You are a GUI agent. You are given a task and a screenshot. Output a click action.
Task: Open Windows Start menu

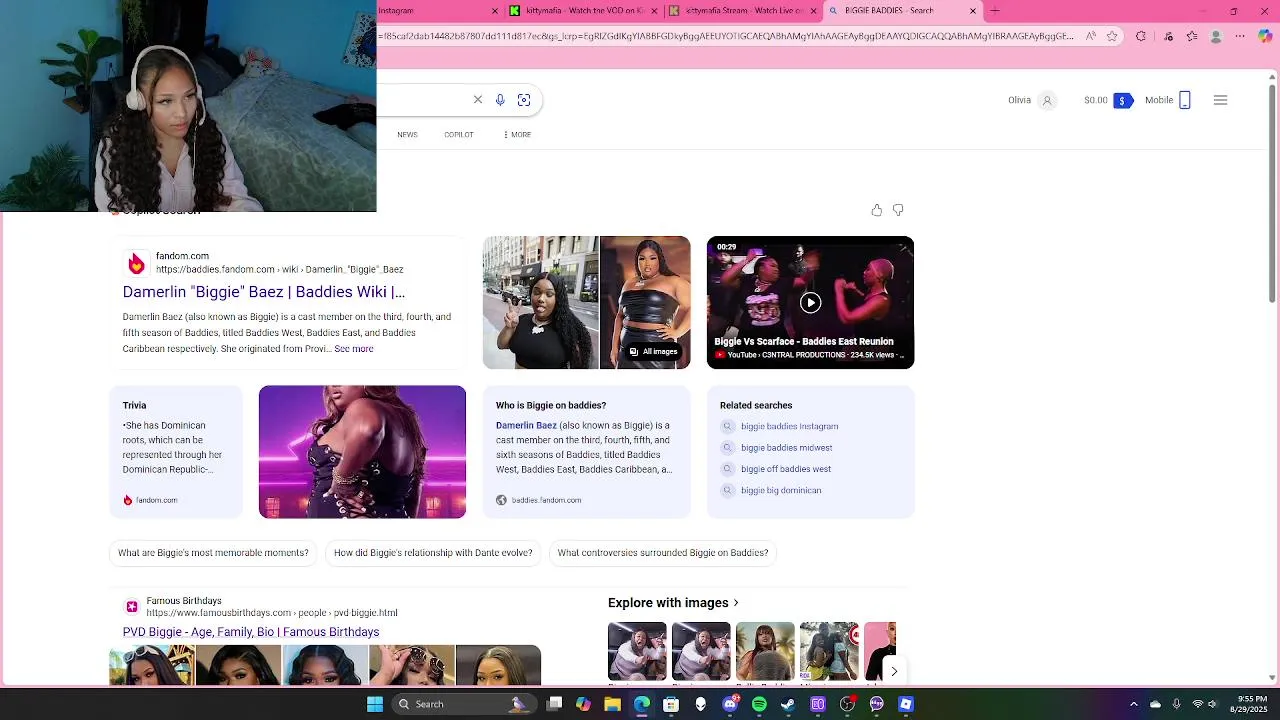tap(375, 704)
